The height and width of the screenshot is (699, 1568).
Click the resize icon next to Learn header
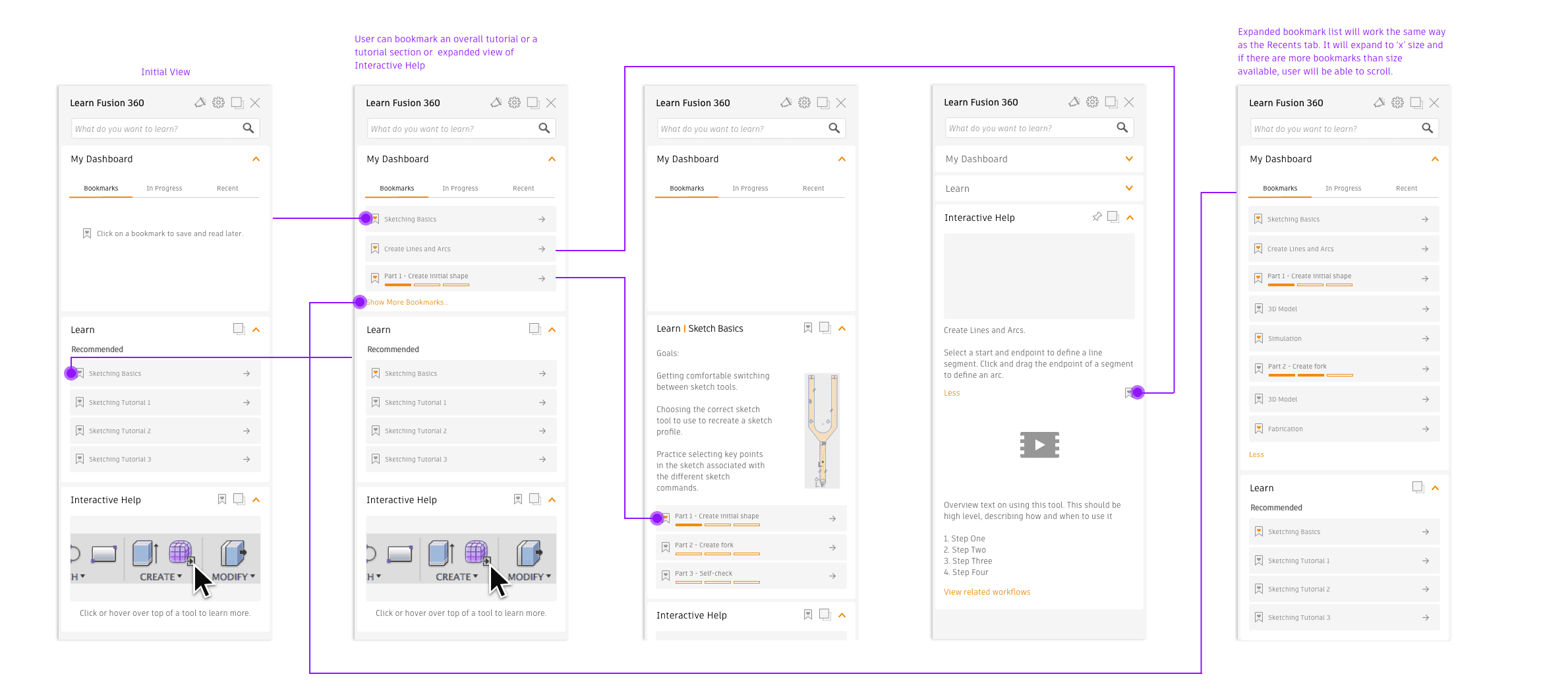point(238,328)
